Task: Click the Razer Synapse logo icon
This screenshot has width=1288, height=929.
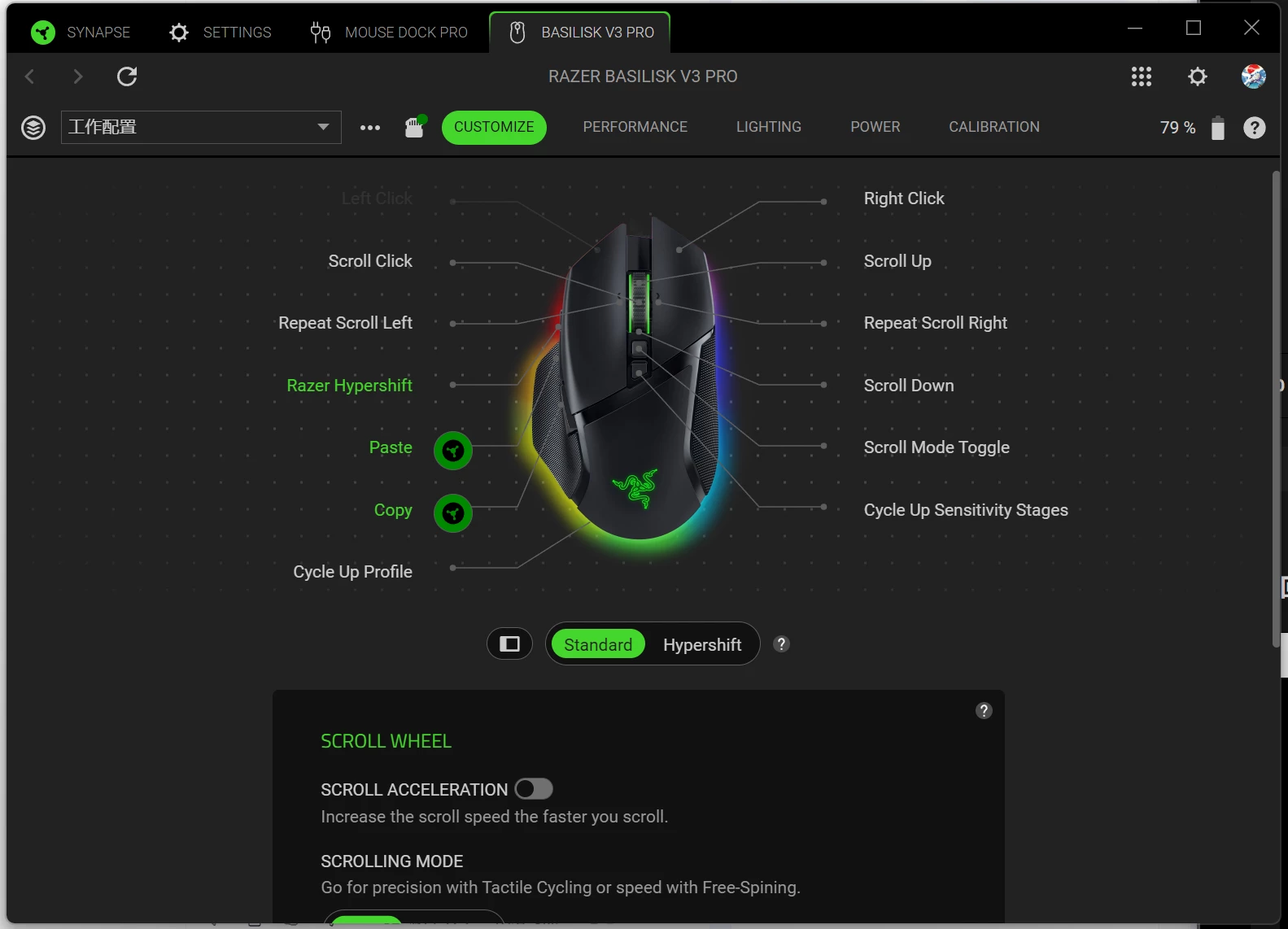Action: pyautogui.click(x=42, y=33)
